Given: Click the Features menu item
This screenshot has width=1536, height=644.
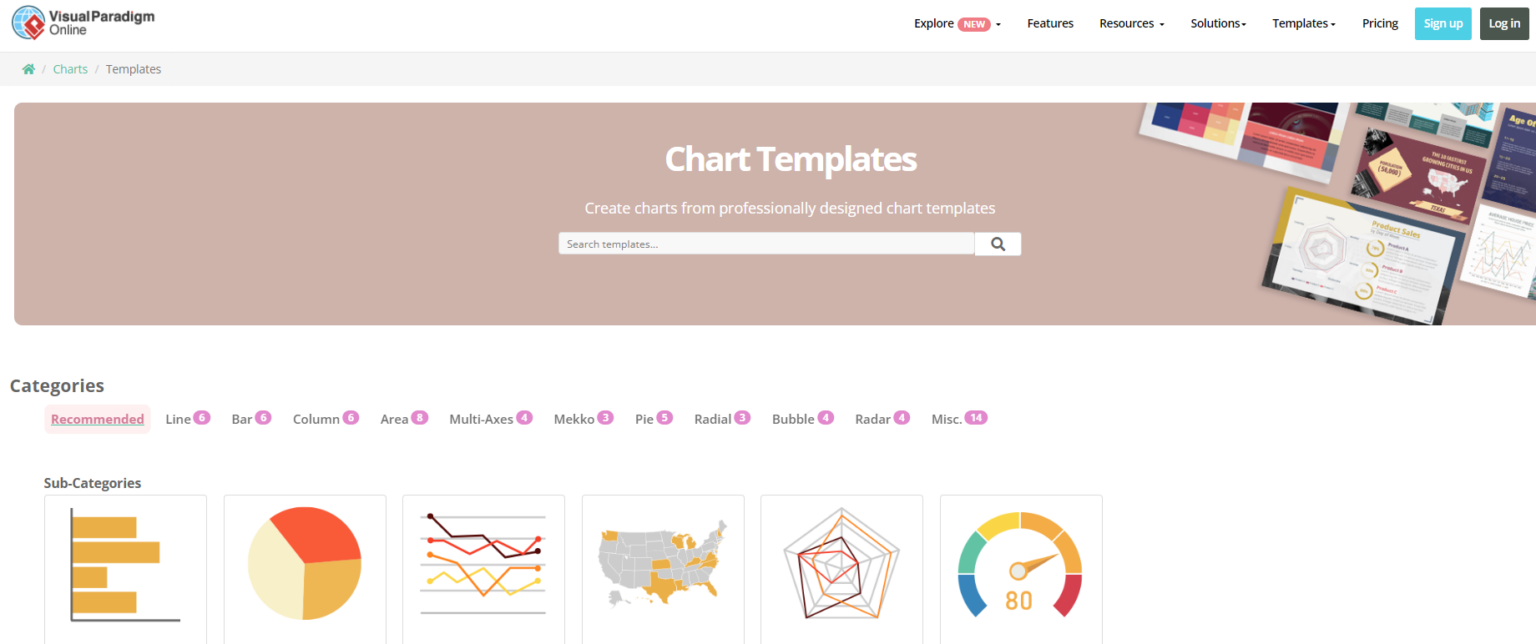Looking at the screenshot, I should click(x=1050, y=23).
